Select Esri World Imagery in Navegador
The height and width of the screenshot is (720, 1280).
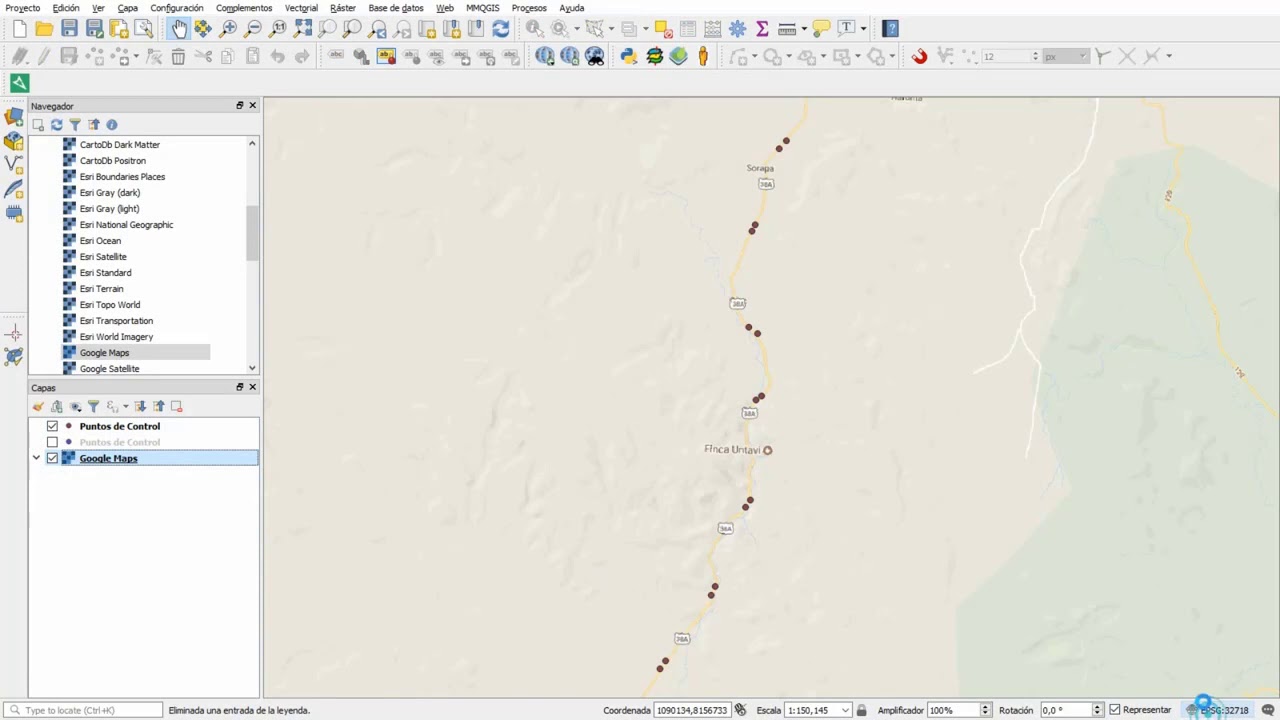click(x=116, y=337)
